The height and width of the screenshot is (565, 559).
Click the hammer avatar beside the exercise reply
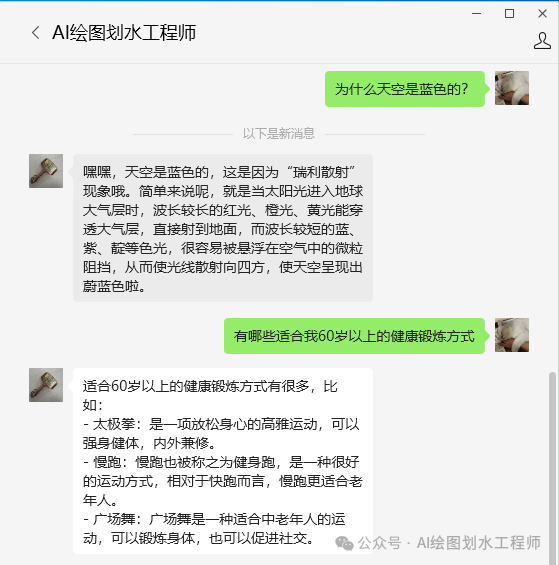coord(46,385)
